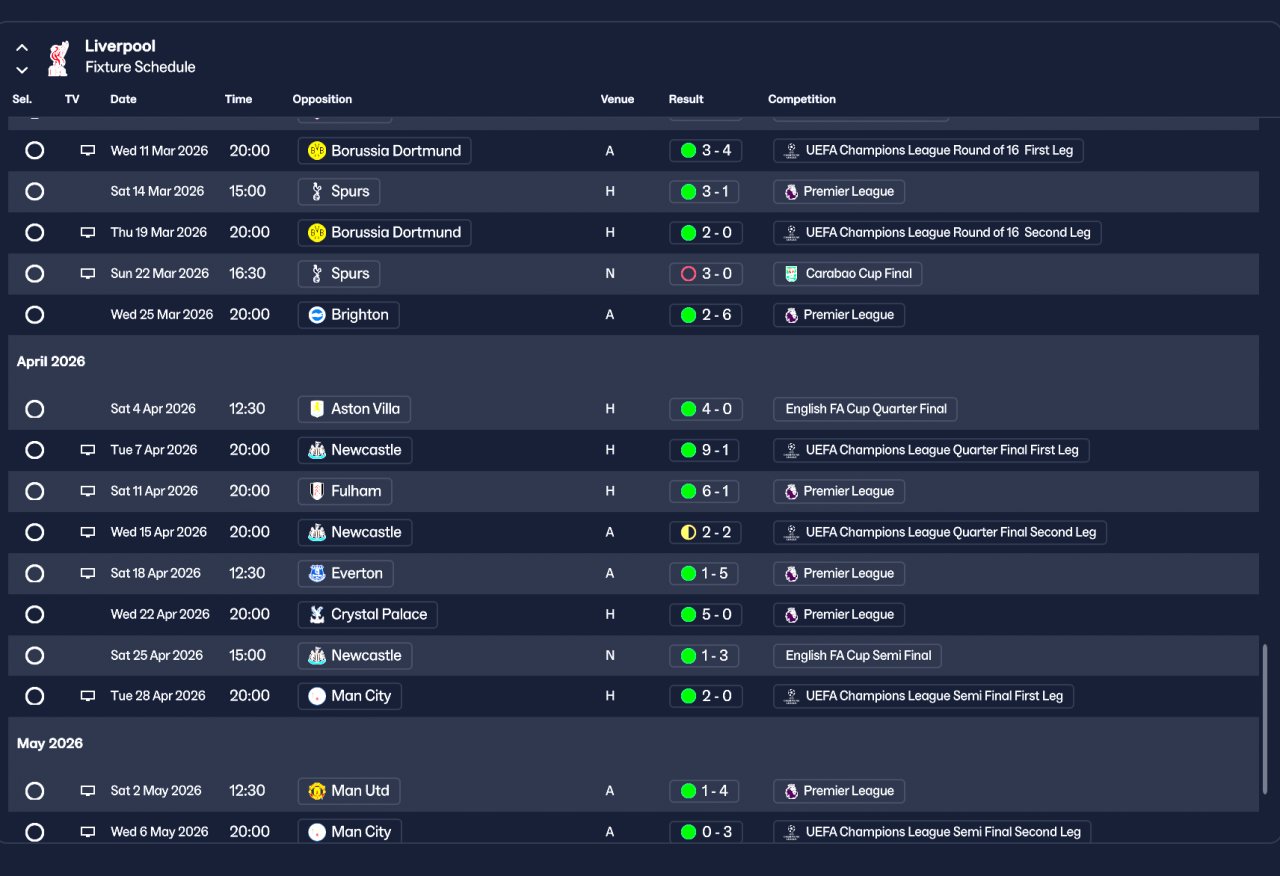Click the TV icon on the Tue 7 Apr row
The image size is (1280, 876).
click(88, 450)
